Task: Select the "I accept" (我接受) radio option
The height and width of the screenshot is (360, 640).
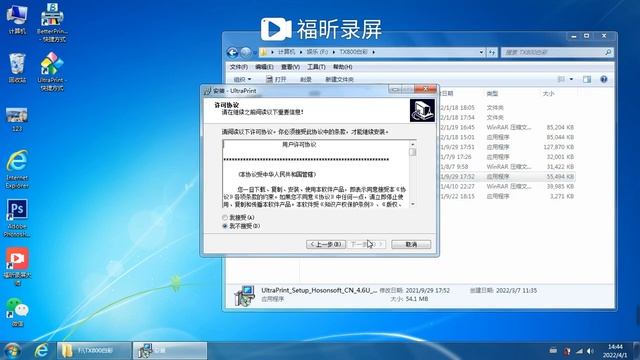Action: [225, 217]
